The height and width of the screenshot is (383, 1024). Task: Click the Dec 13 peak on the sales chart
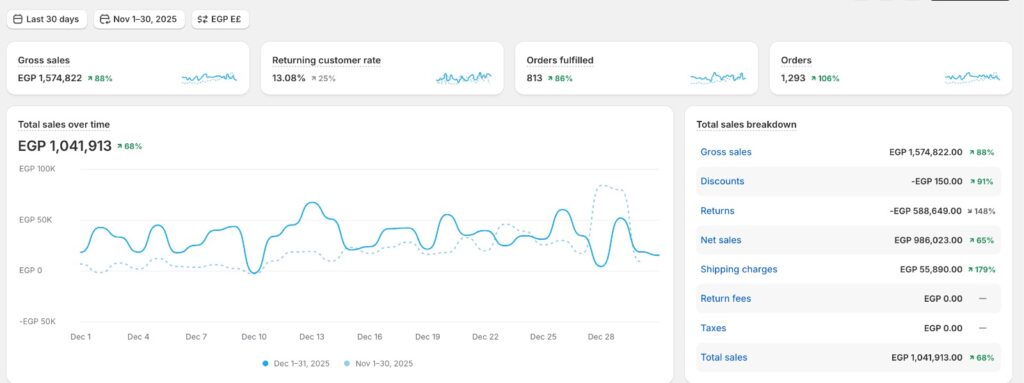[313, 203]
